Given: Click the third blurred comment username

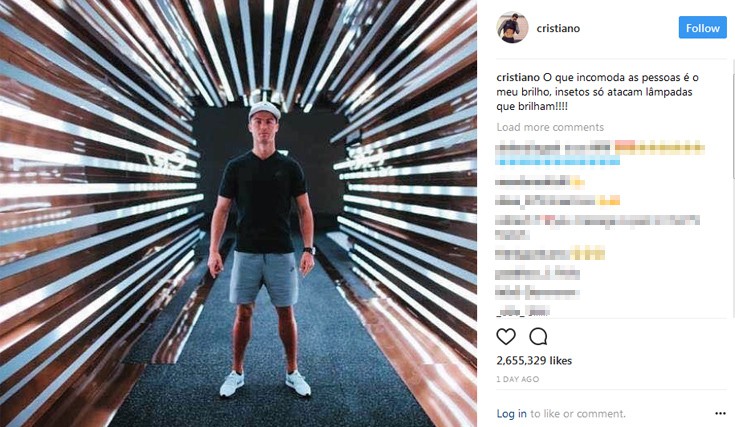Looking at the screenshot, I should pyautogui.click(x=546, y=201).
